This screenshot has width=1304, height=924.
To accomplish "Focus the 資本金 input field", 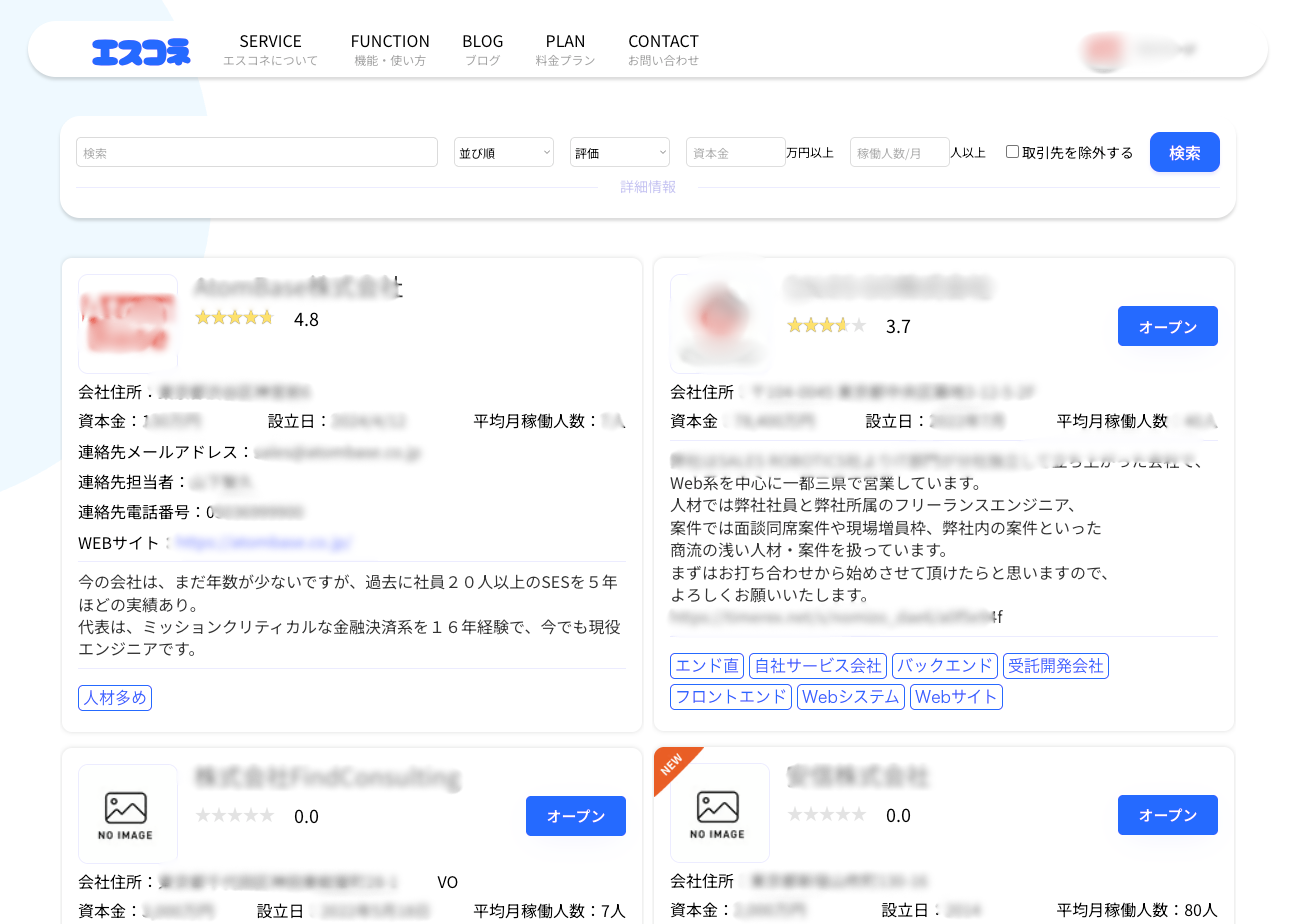I will pos(736,152).
